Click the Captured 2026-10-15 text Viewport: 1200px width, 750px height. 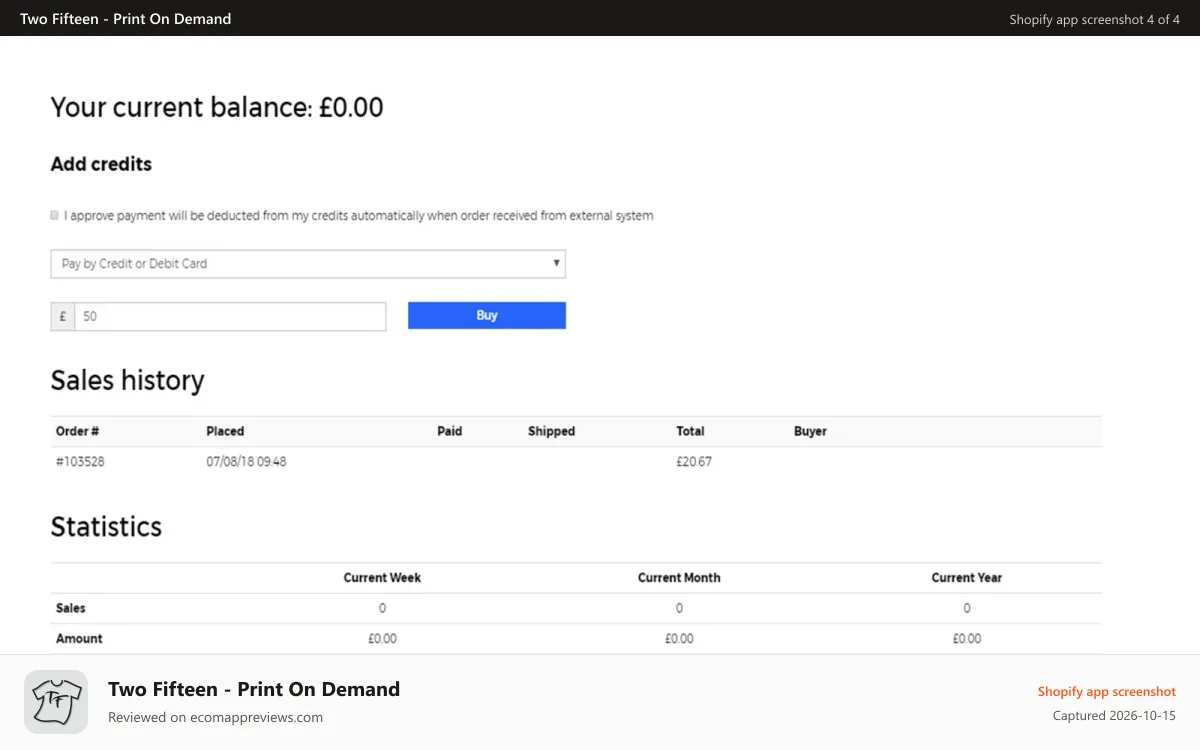click(x=1114, y=716)
